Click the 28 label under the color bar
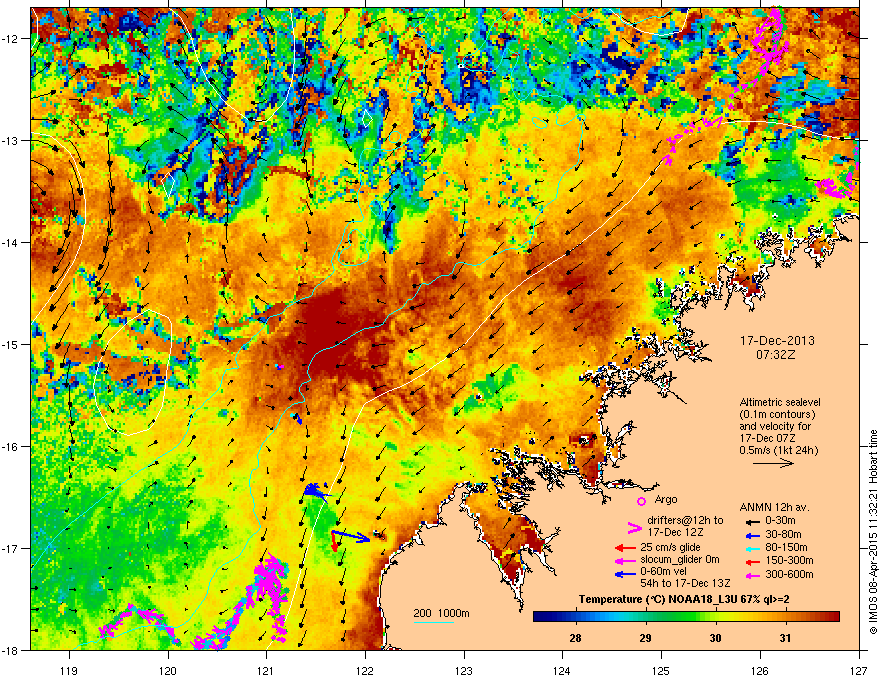The width and height of the screenshot is (880, 680). 575,638
